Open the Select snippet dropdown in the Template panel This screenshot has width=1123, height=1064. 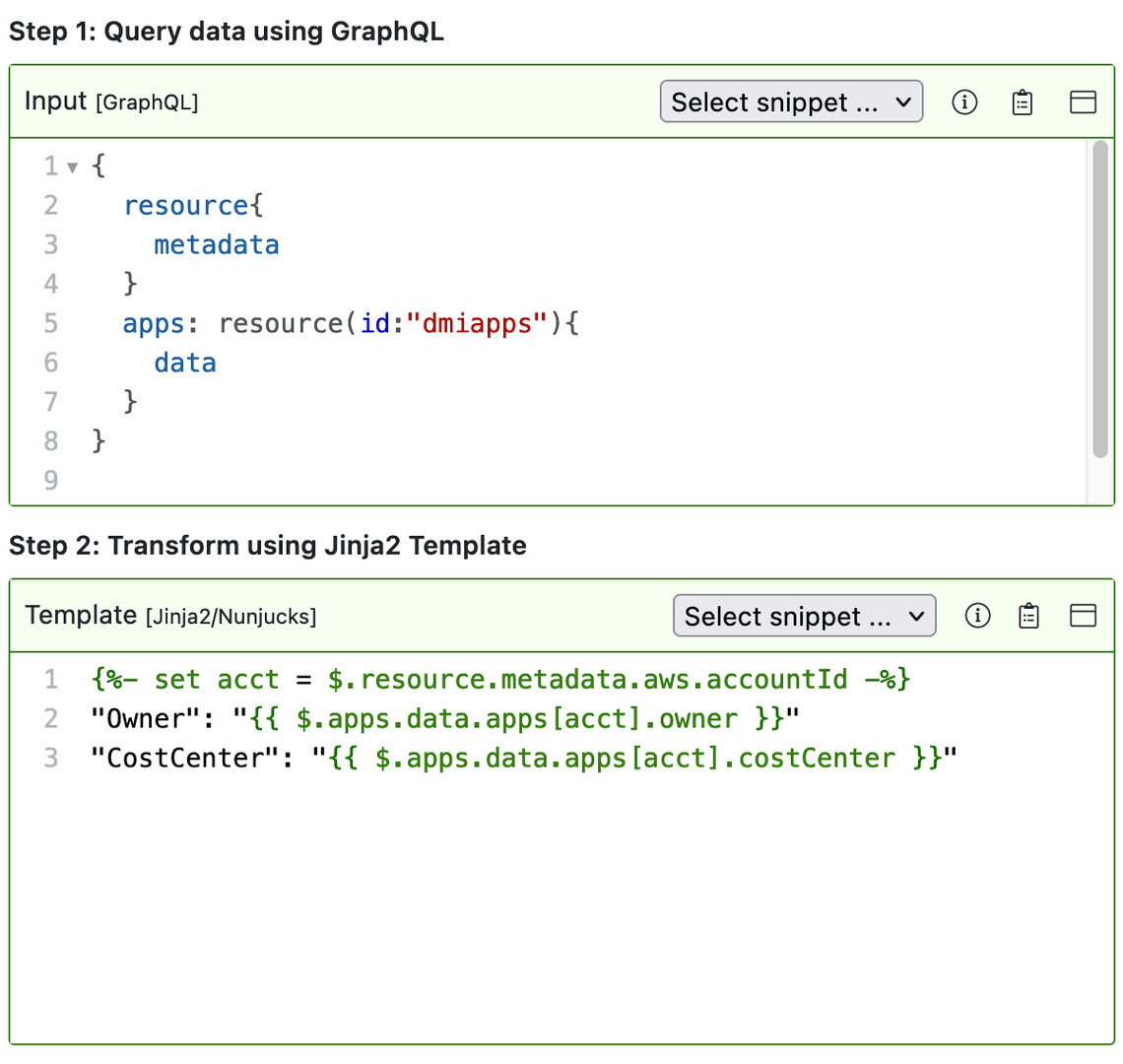click(x=804, y=616)
